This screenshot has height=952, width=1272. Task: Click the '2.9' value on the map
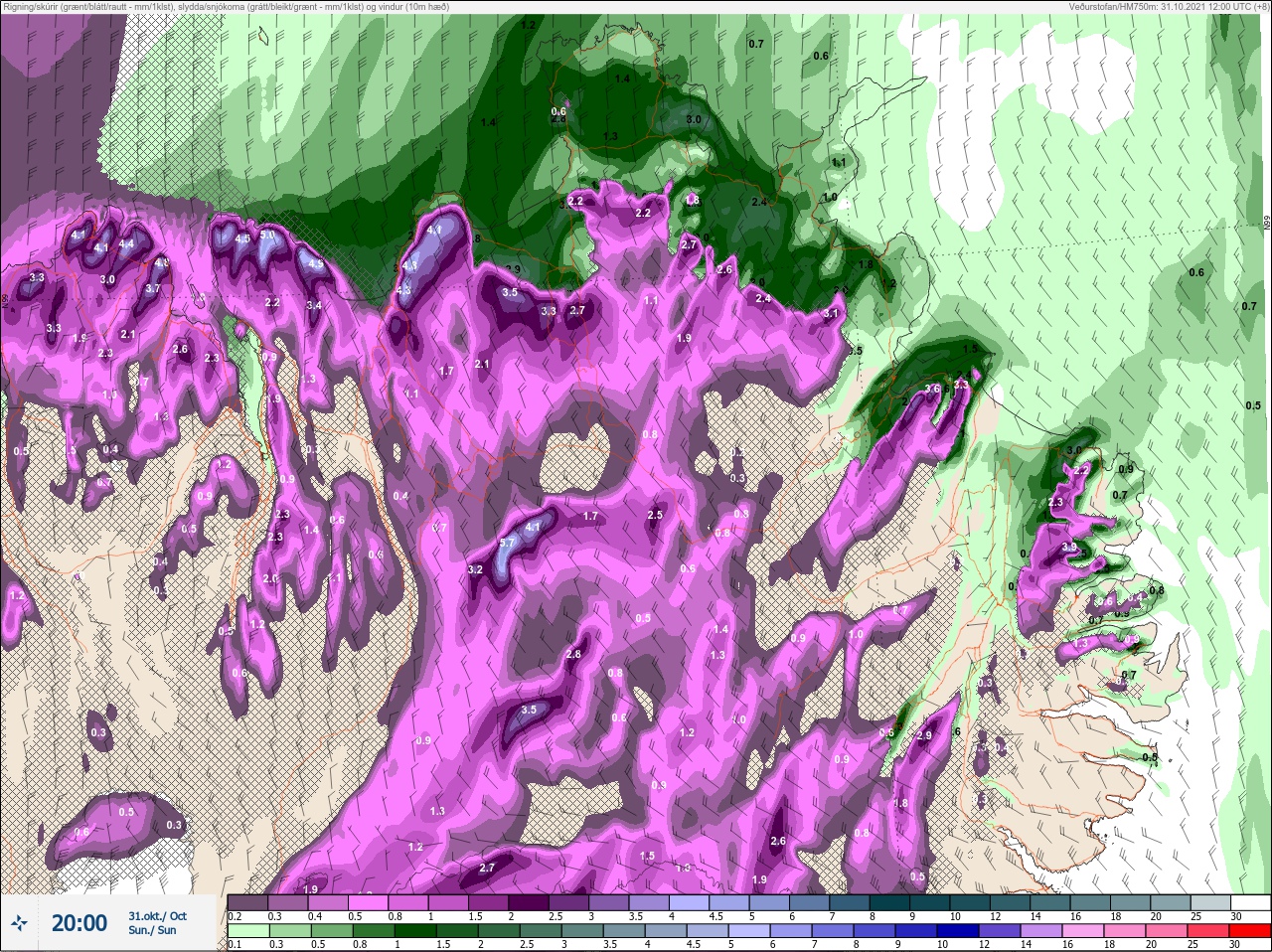click(x=924, y=735)
